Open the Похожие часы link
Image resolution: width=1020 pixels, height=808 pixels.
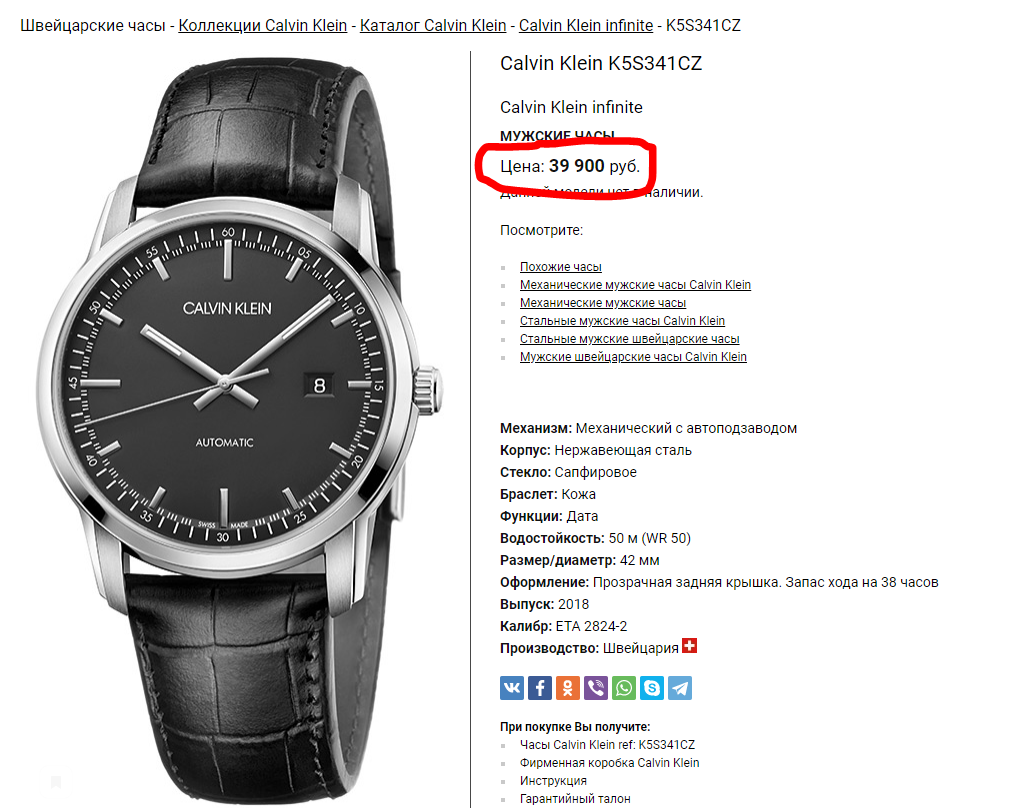[x=561, y=267]
